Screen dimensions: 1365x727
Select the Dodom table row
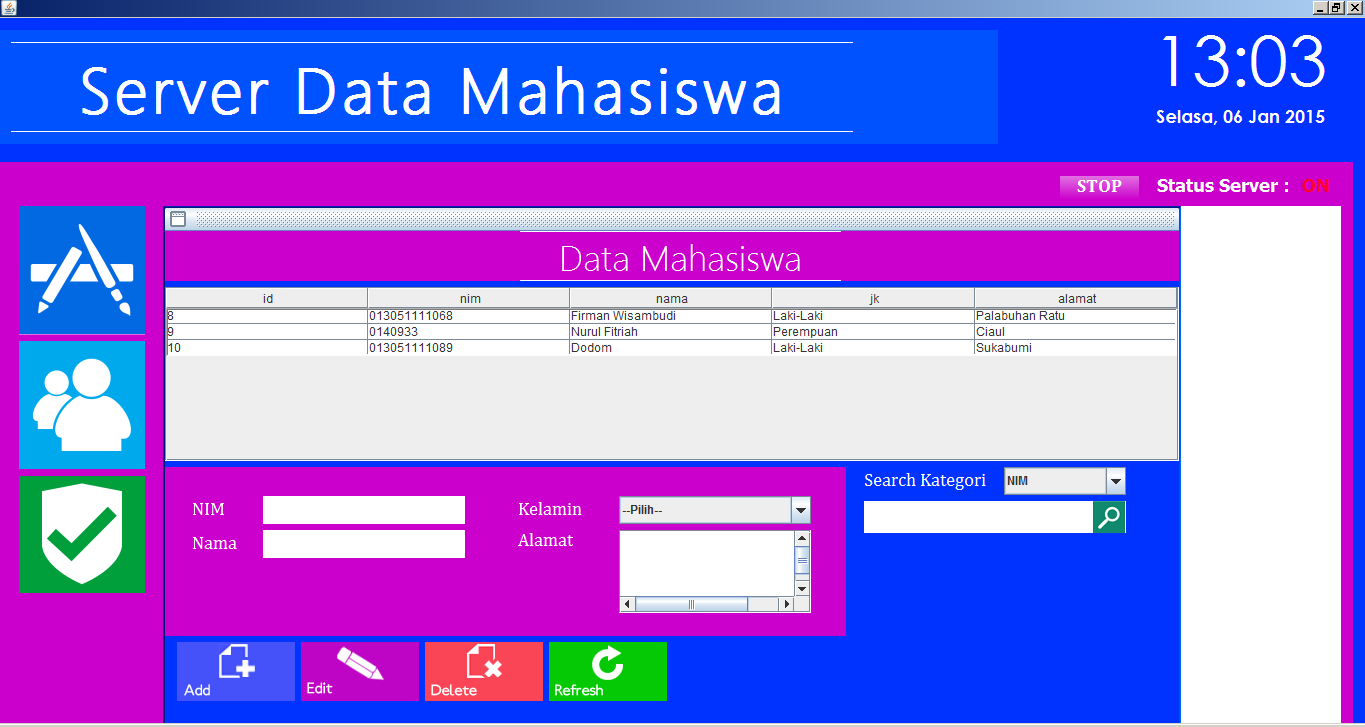tap(671, 348)
